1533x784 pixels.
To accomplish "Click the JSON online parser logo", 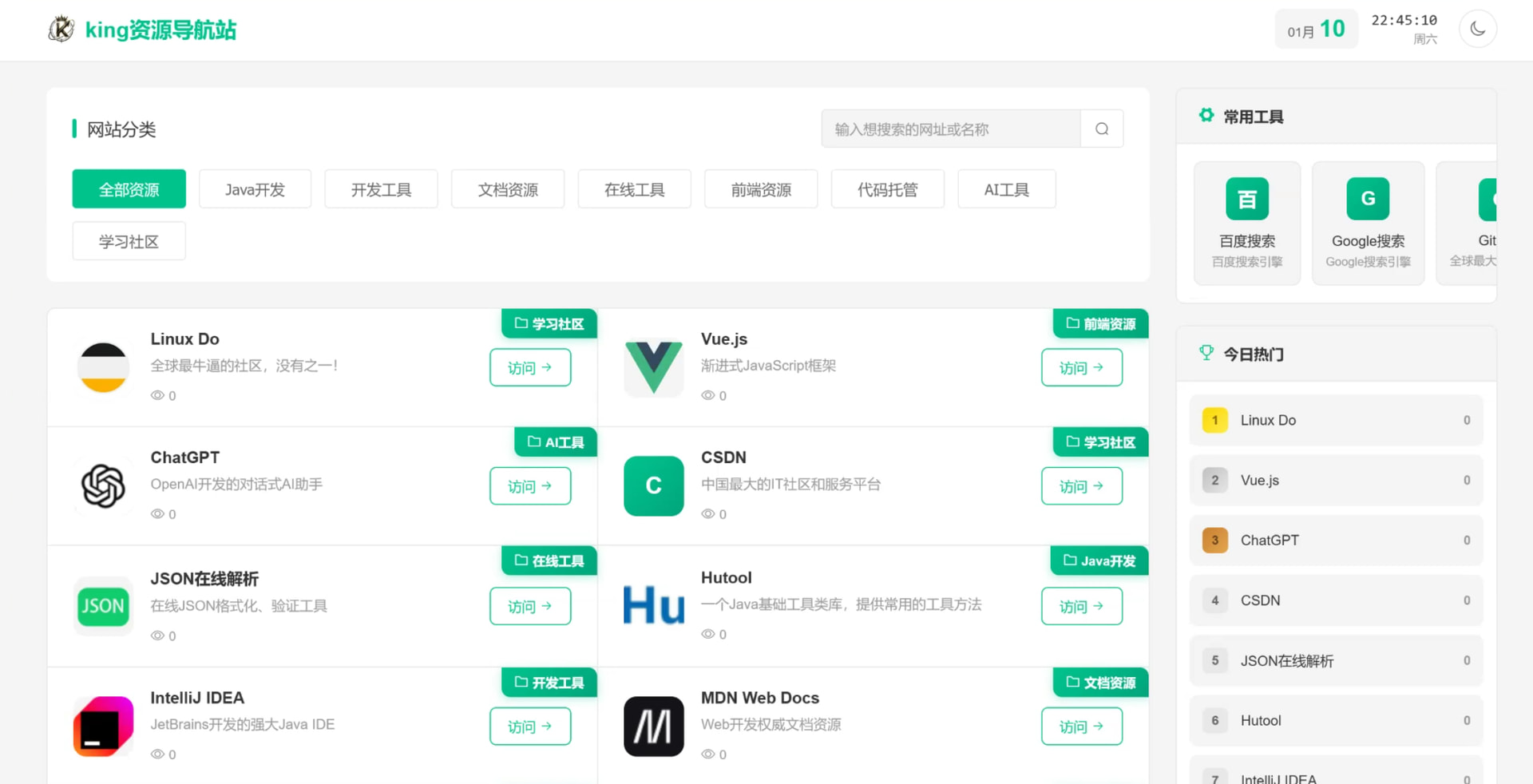I will (x=103, y=606).
